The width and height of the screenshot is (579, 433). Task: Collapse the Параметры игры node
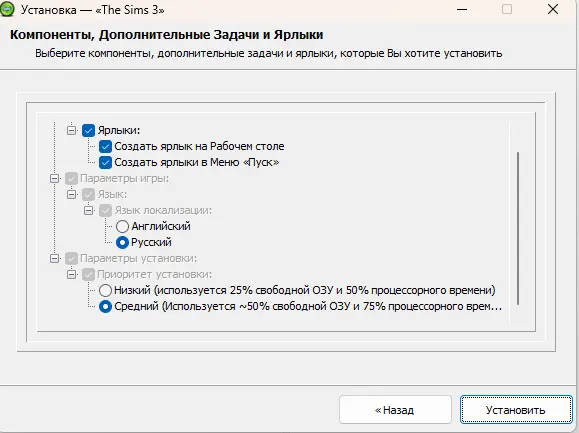click(55, 179)
